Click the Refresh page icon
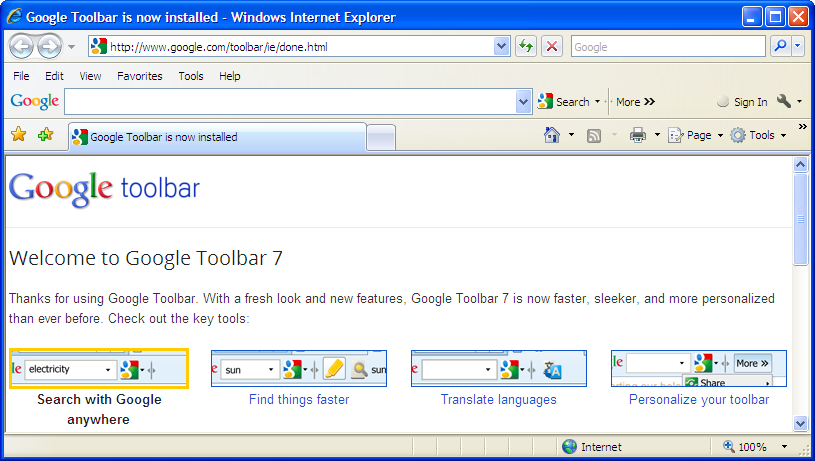The width and height of the screenshot is (815, 461). click(526, 46)
